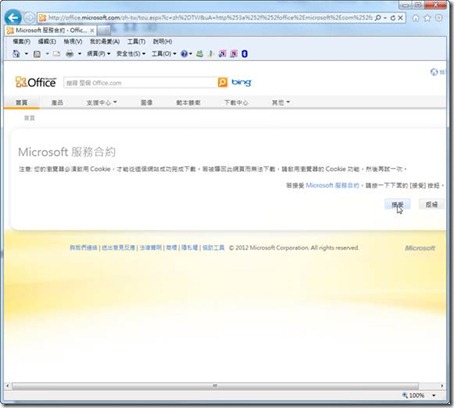Click the orange search button beside Bing
Viewport: 454px width, 408px height.
222,82
